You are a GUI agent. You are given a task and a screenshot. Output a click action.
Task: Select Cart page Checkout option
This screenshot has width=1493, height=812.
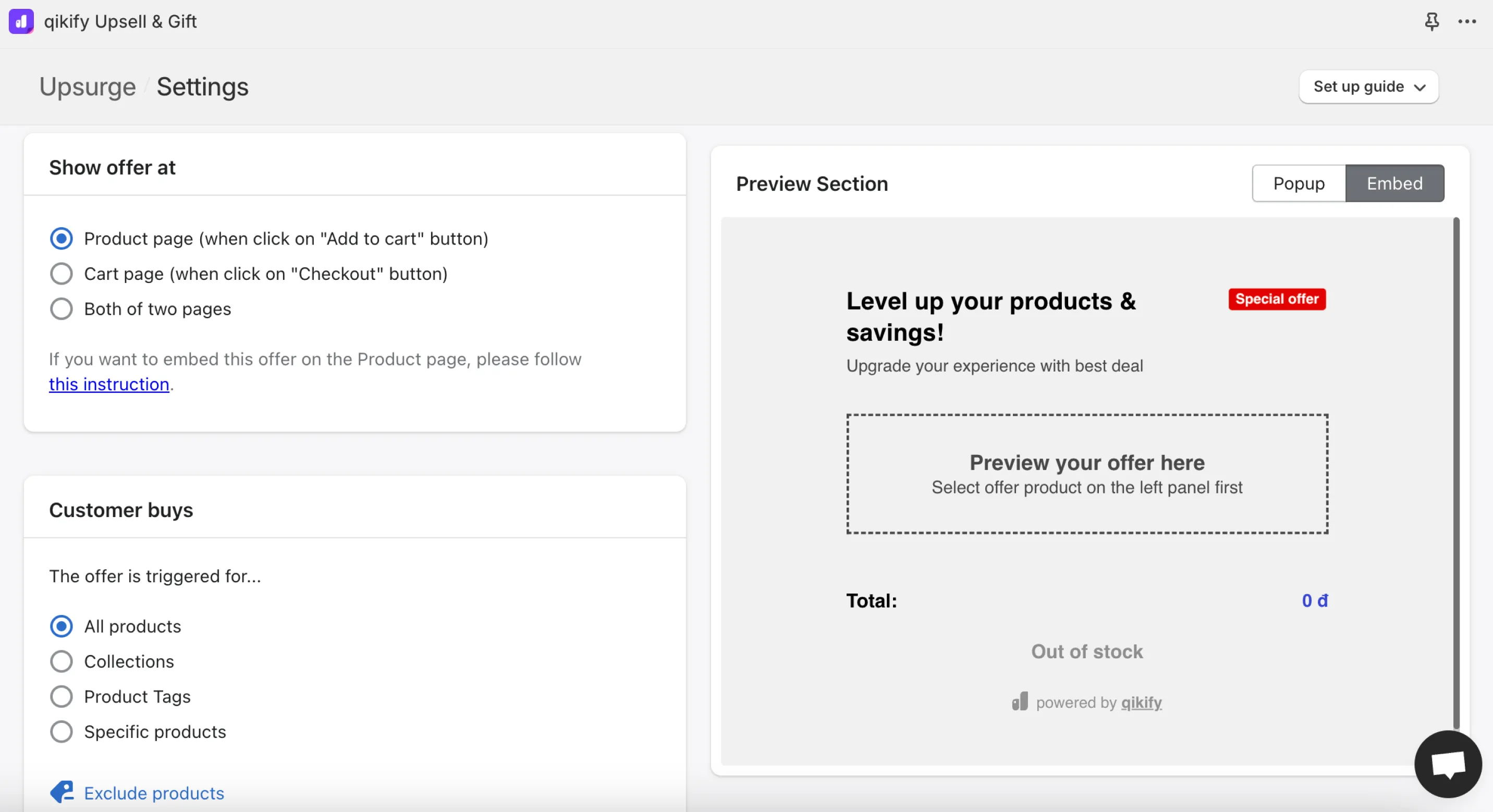click(x=62, y=274)
